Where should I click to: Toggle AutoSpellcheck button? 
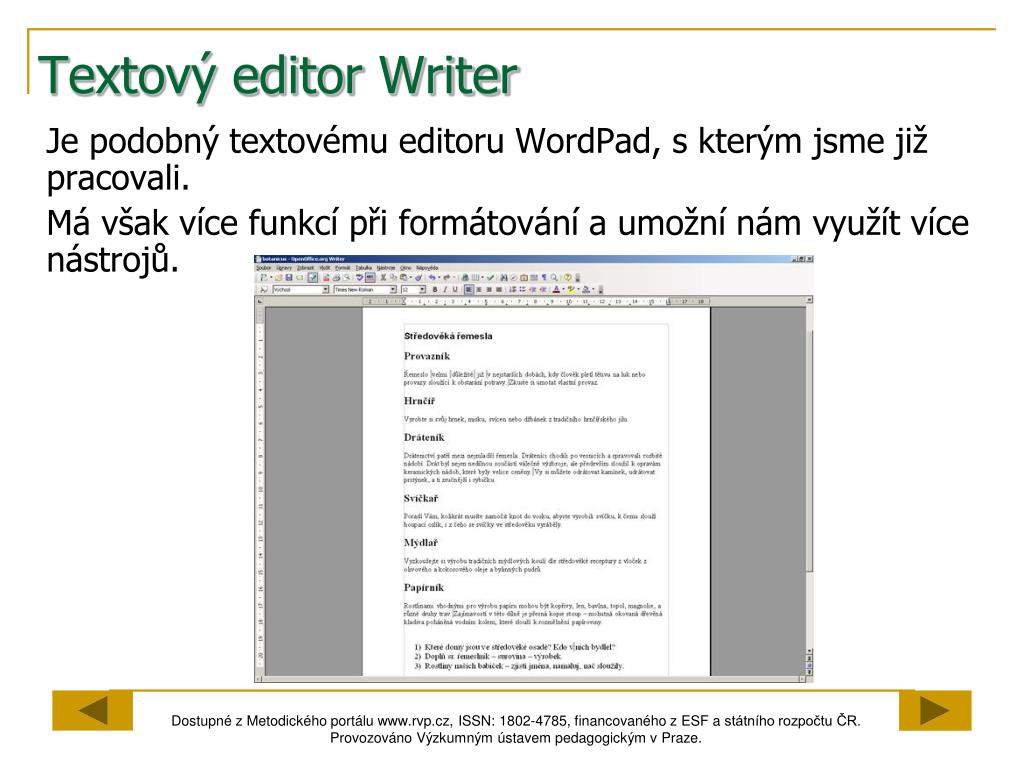coord(370,277)
